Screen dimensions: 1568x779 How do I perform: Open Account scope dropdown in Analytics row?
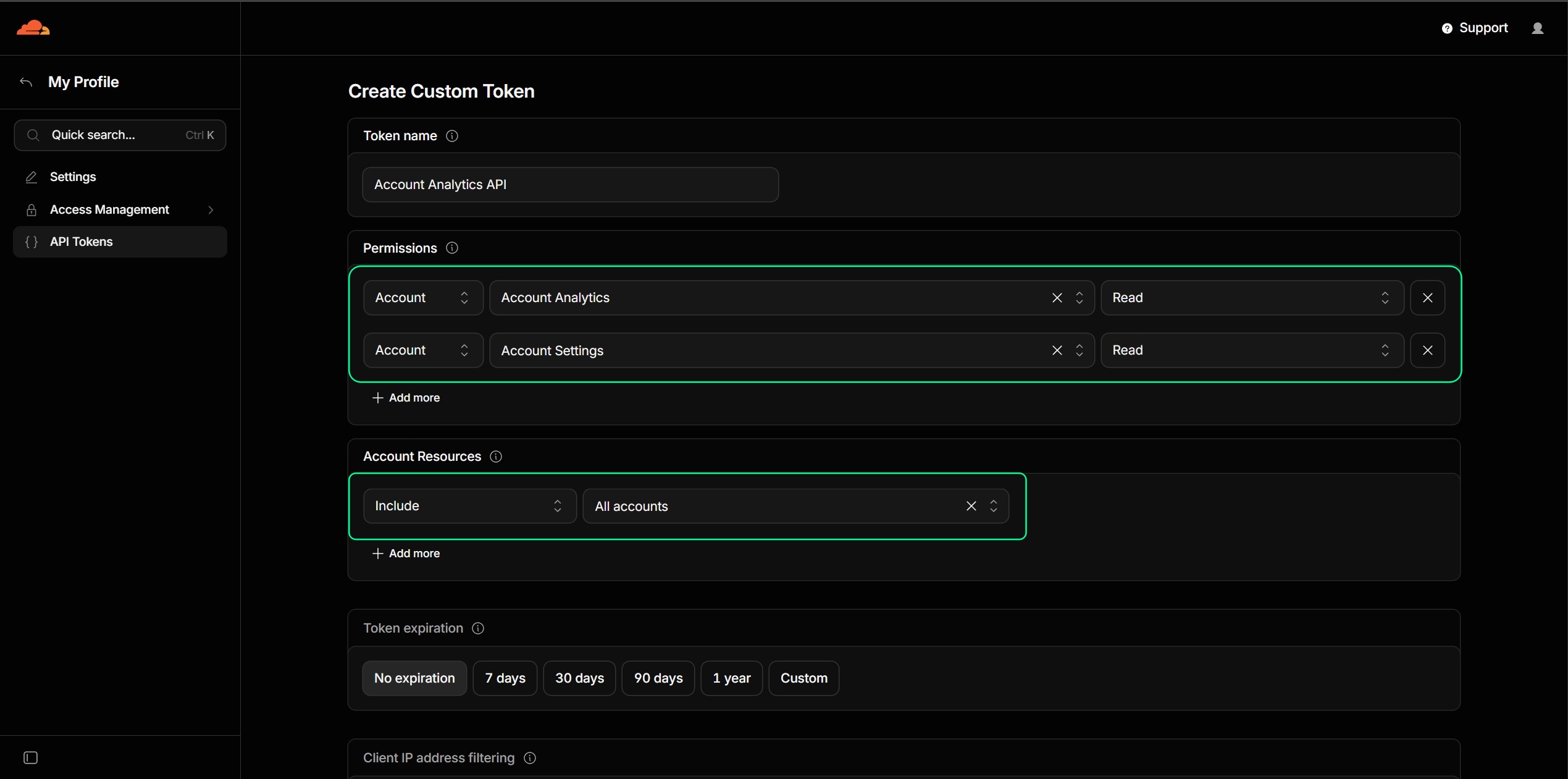[423, 298]
